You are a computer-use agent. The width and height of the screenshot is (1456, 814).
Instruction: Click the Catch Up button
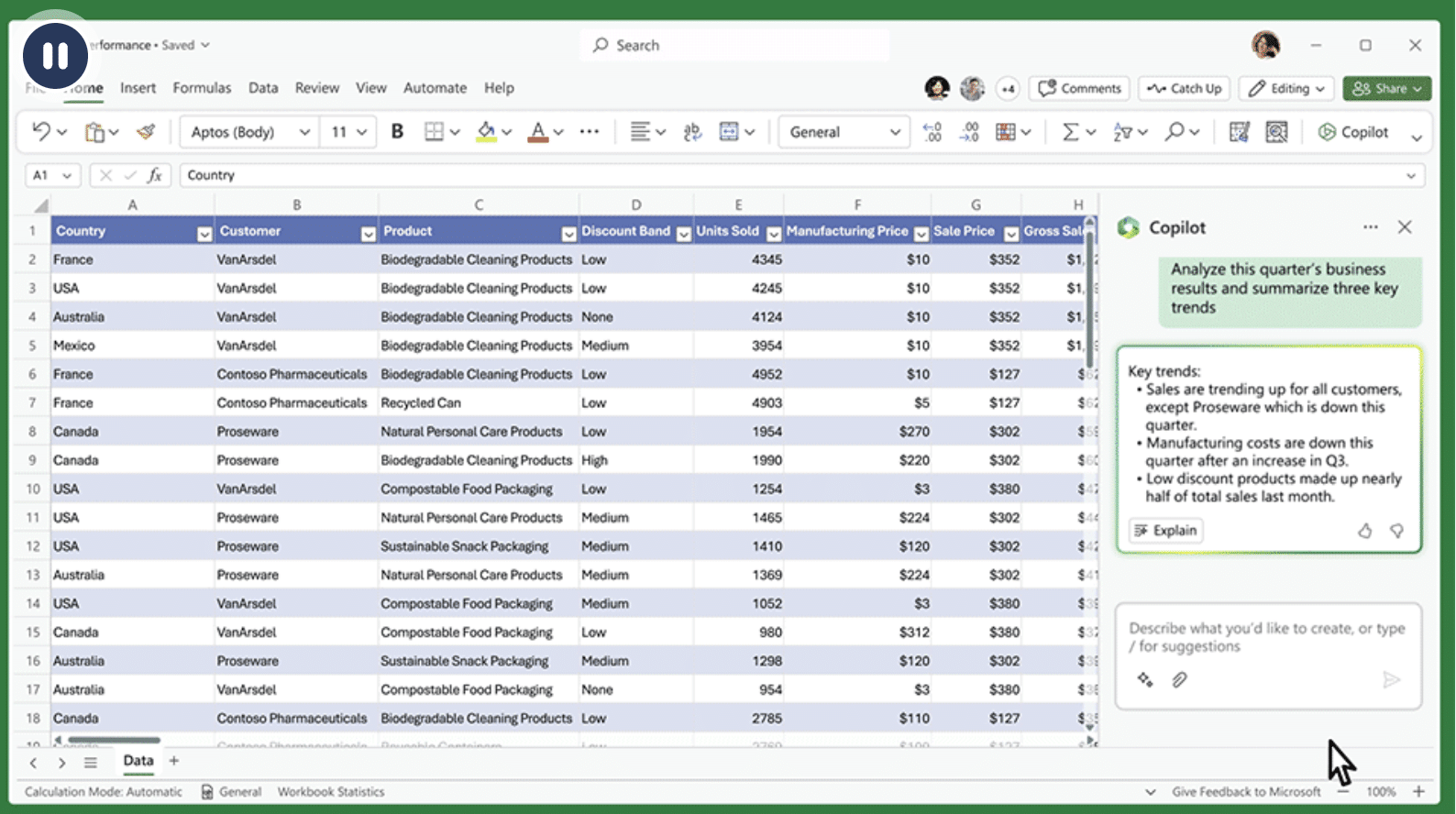pyautogui.click(x=1185, y=88)
